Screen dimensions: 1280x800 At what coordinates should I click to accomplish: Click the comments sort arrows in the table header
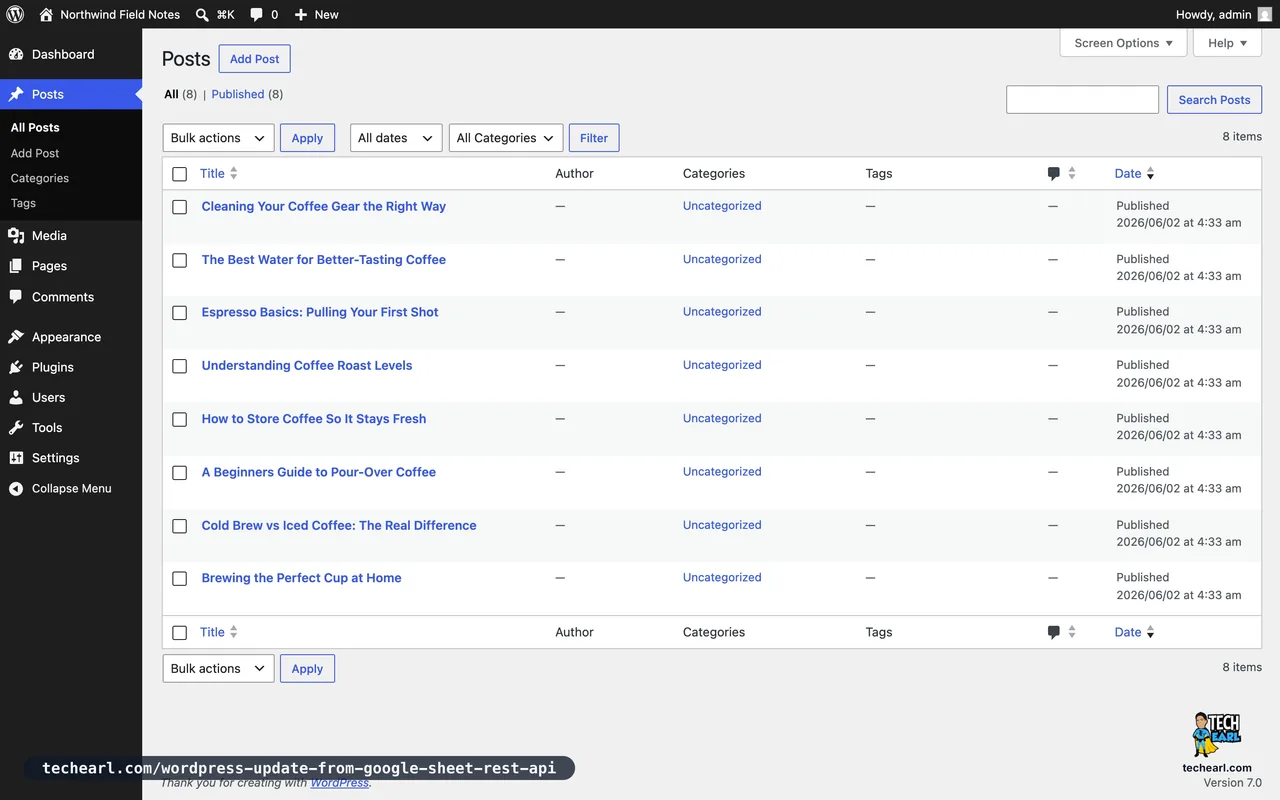pyautogui.click(x=1072, y=173)
